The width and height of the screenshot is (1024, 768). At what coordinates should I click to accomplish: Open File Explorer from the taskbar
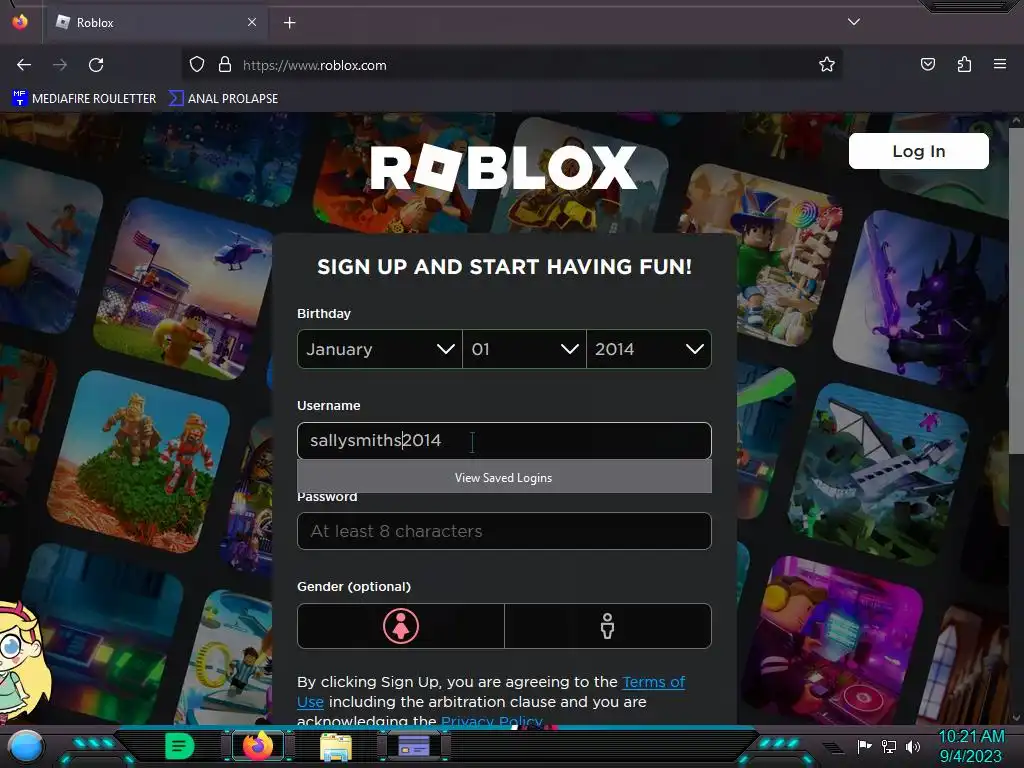click(336, 747)
